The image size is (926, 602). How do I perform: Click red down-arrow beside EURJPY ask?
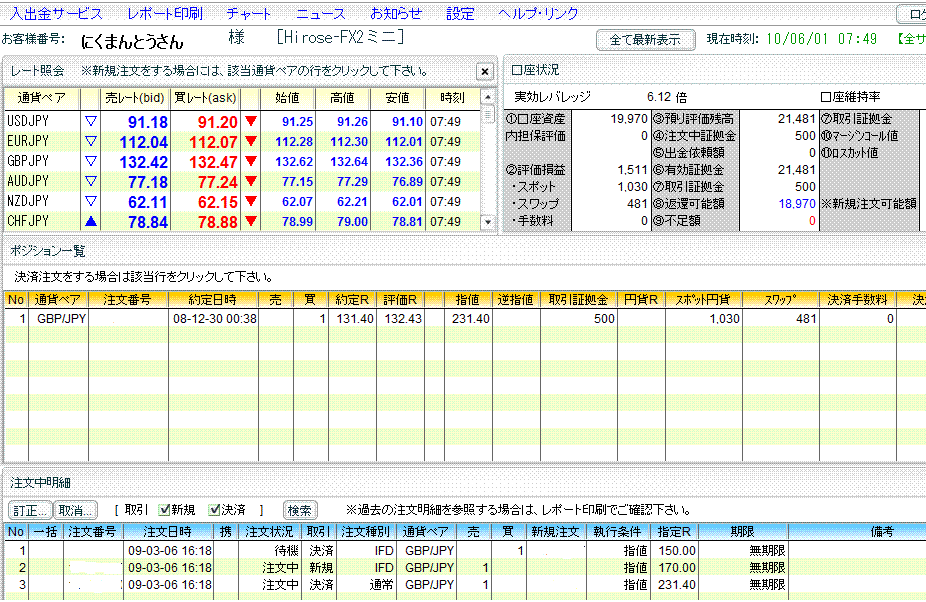click(x=250, y=141)
